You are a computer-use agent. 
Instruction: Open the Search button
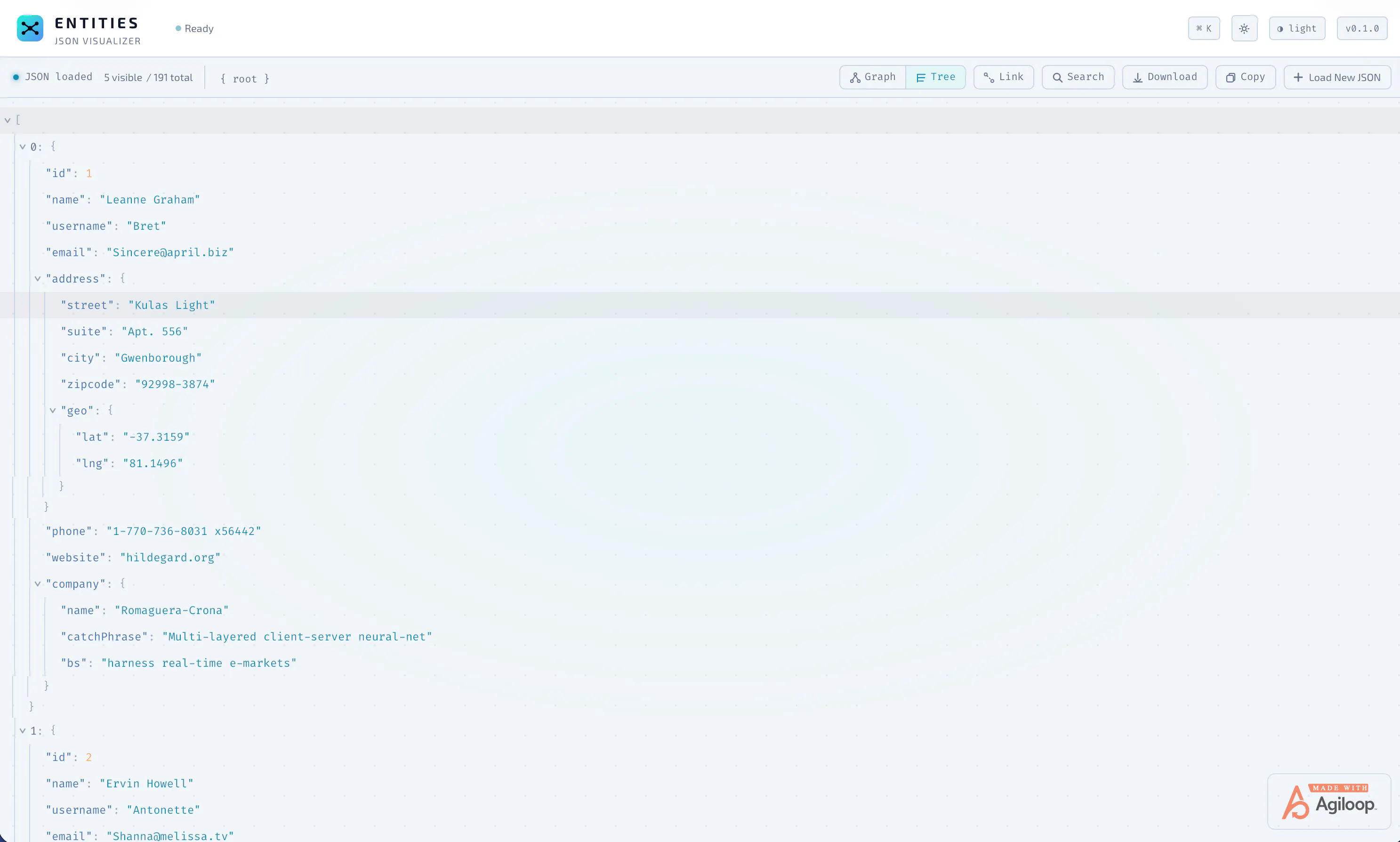pyautogui.click(x=1078, y=77)
